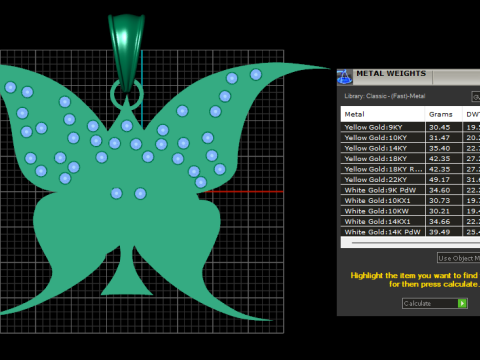Viewport: 480px width, 360px height.
Task: Click the Library: Classic - (Fast)-Metal label
Action: tap(385, 96)
